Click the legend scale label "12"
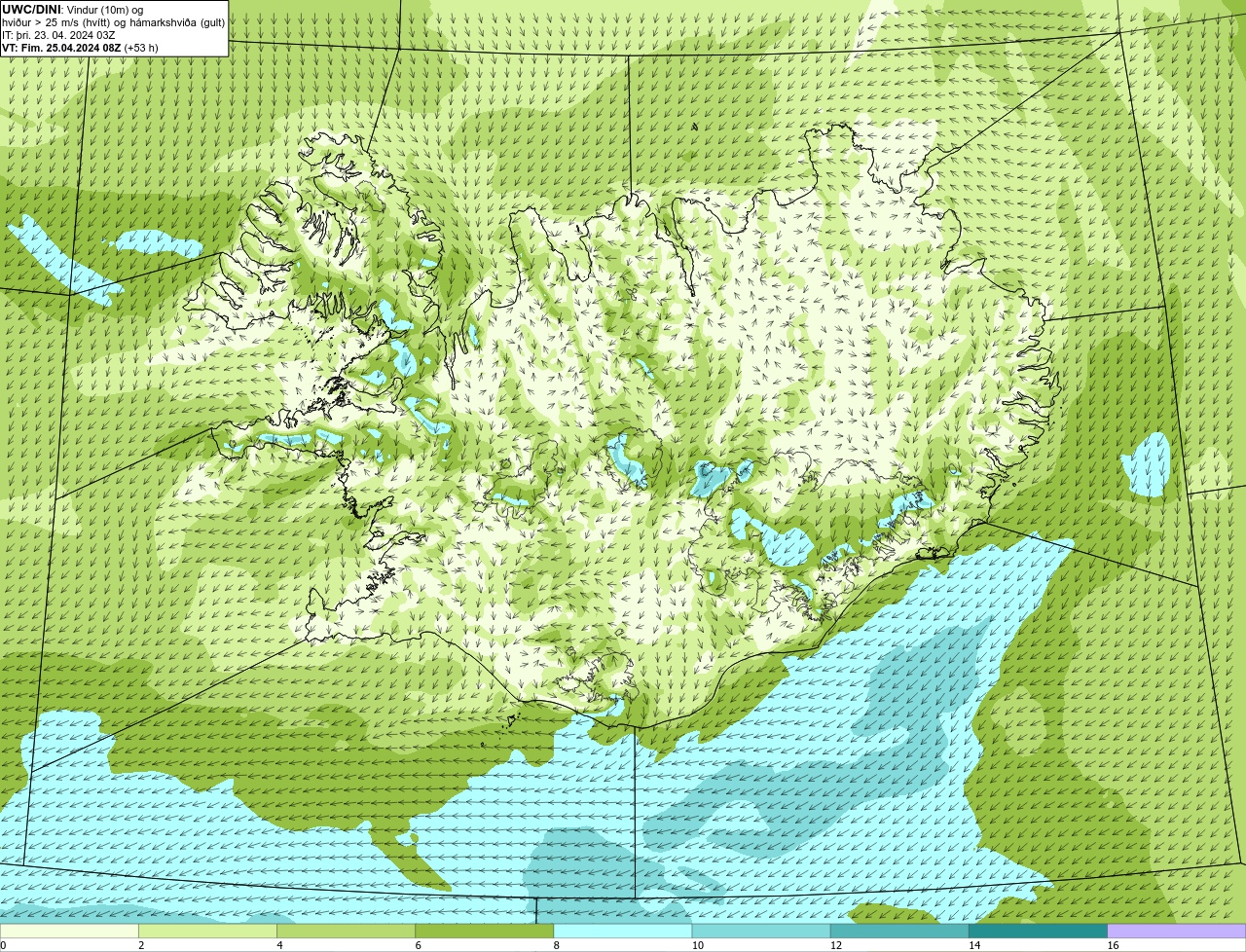Viewport: 1246px width, 952px height. (x=835, y=945)
